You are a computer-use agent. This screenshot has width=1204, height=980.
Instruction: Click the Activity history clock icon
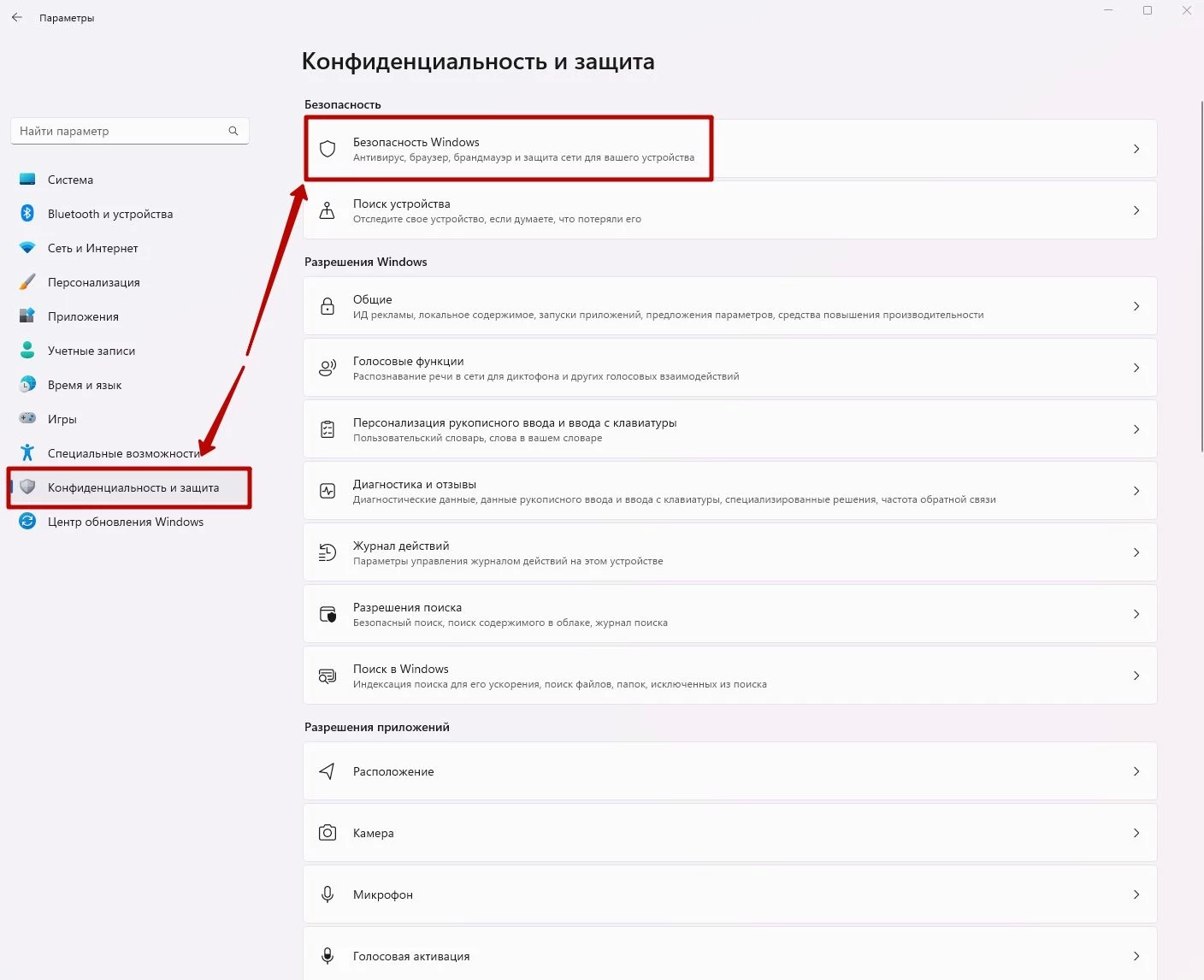click(328, 552)
